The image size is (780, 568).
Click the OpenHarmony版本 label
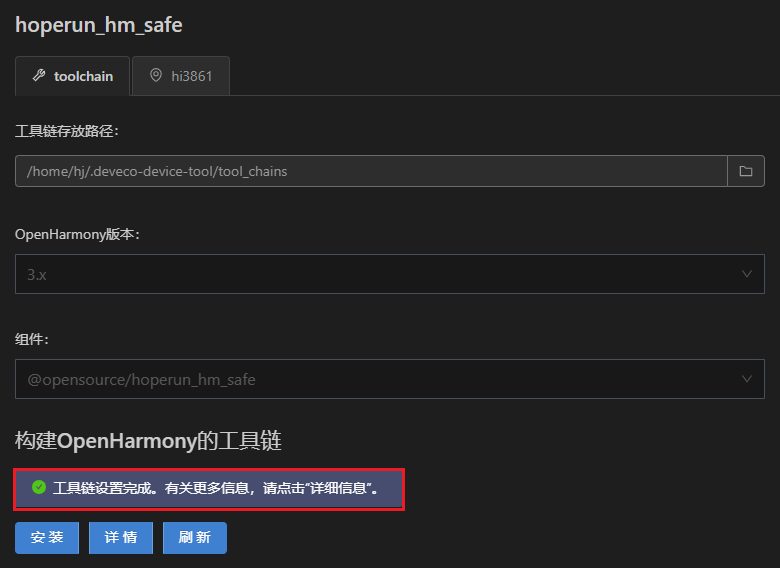click(78, 234)
